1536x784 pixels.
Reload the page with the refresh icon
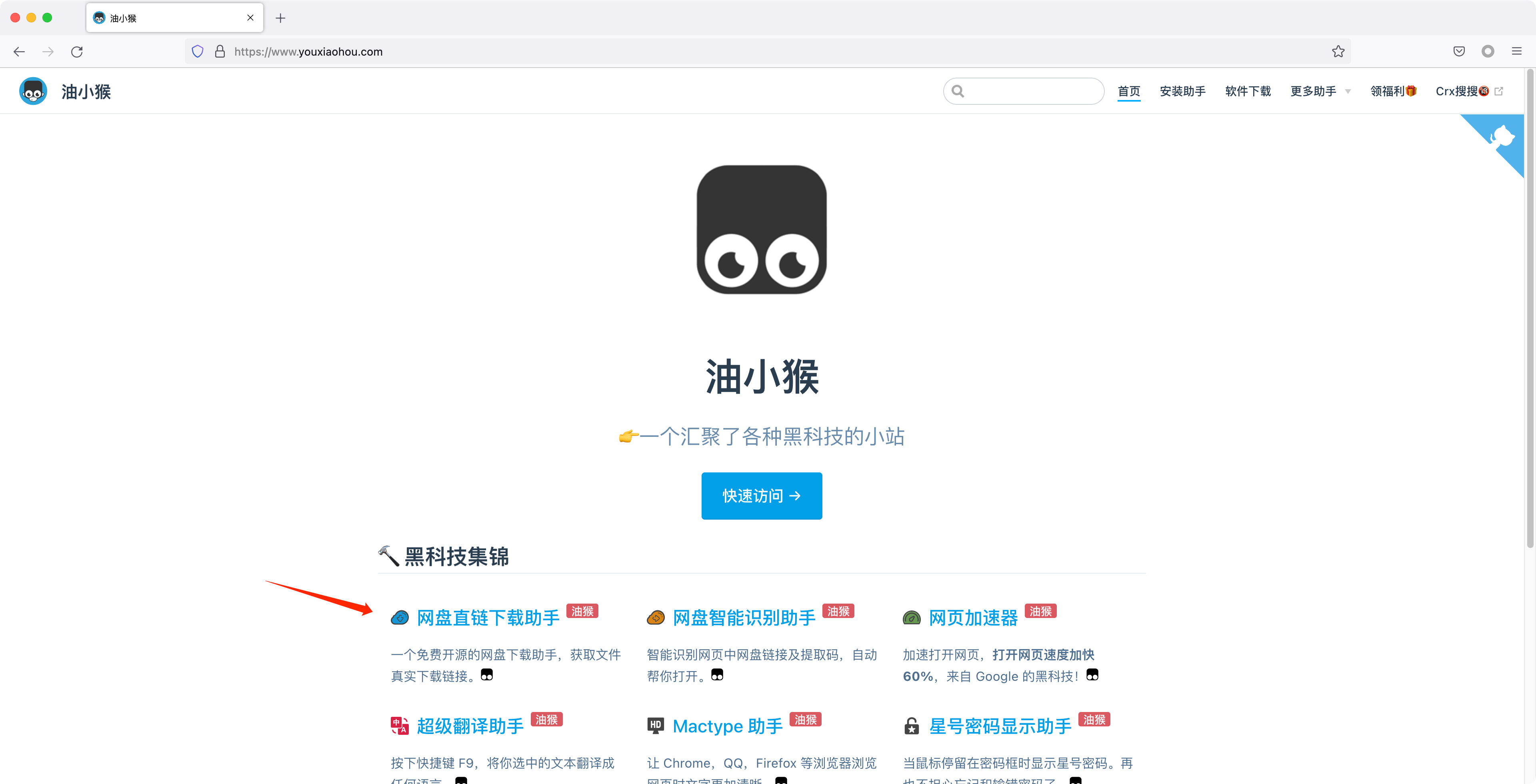77,52
